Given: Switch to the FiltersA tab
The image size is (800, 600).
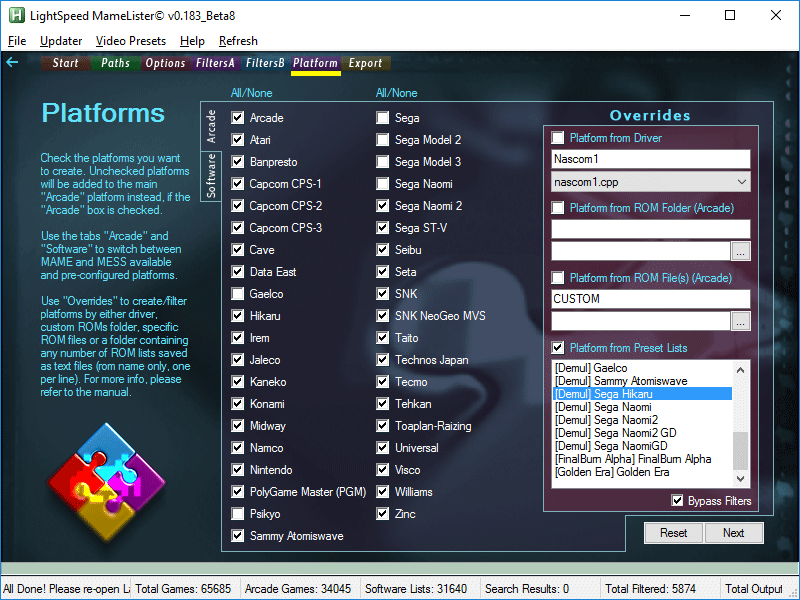Looking at the screenshot, I should (215, 63).
